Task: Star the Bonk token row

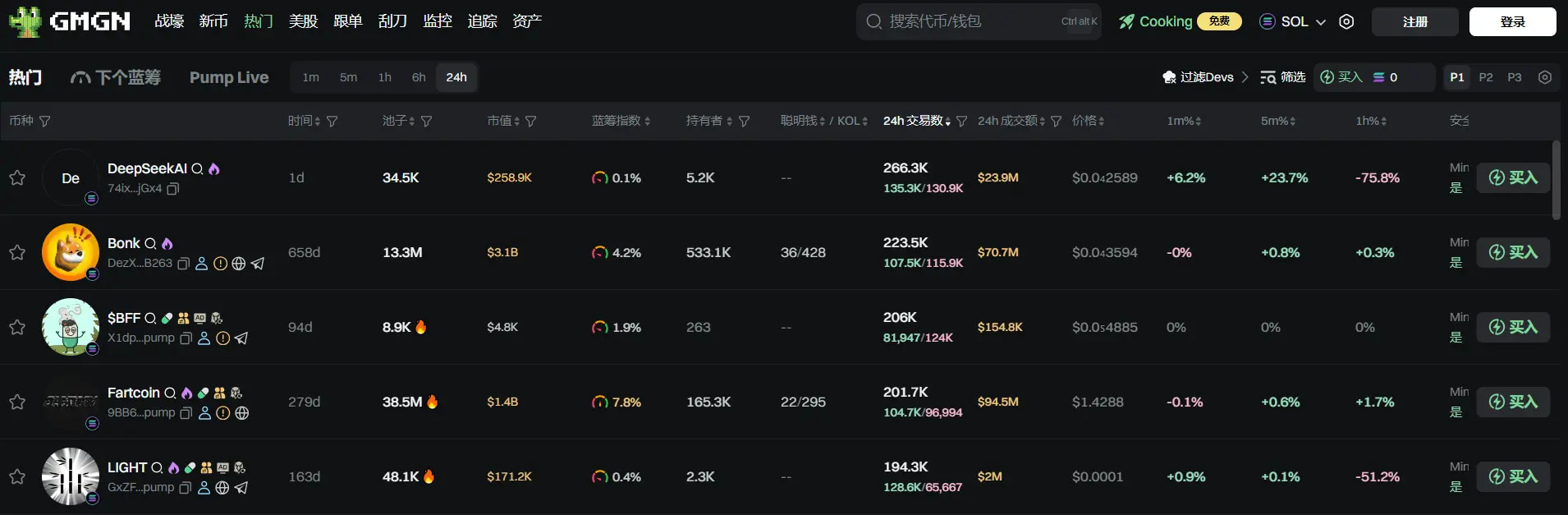Action: click(17, 252)
